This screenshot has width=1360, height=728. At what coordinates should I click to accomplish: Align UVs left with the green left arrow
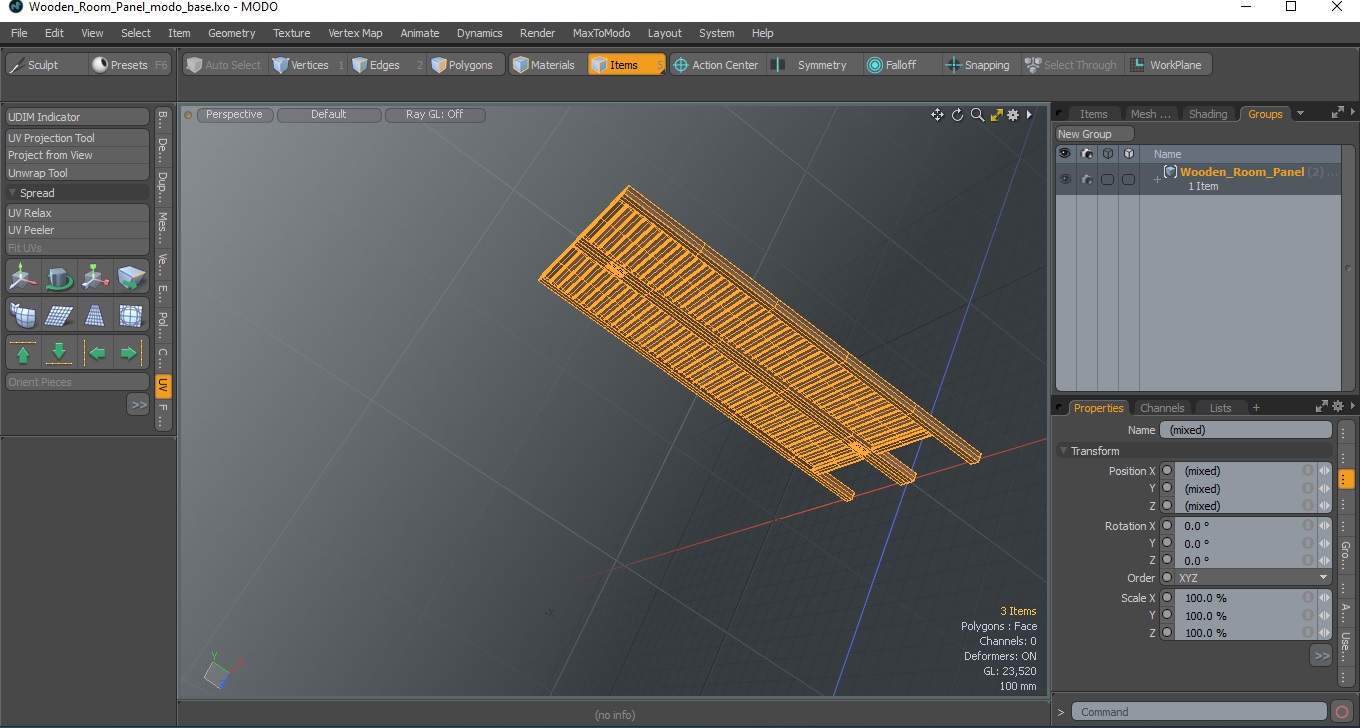tap(95, 353)
